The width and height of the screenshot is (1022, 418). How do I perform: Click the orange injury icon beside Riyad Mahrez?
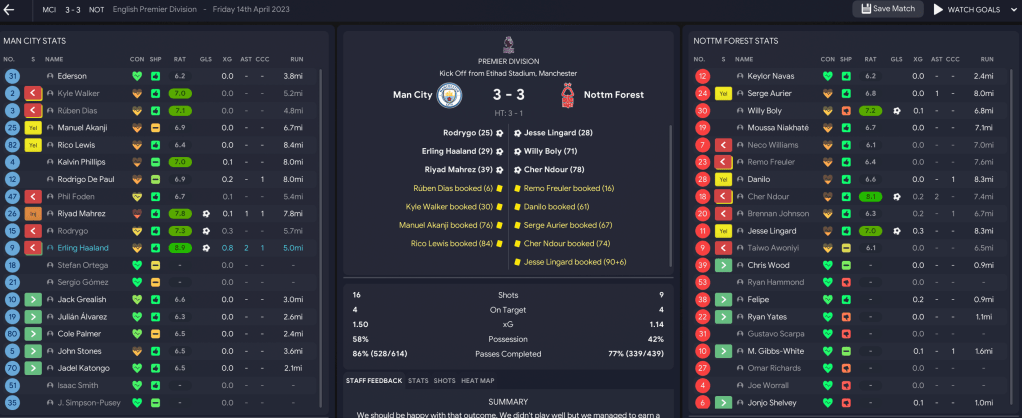click(x=33, y=213)
